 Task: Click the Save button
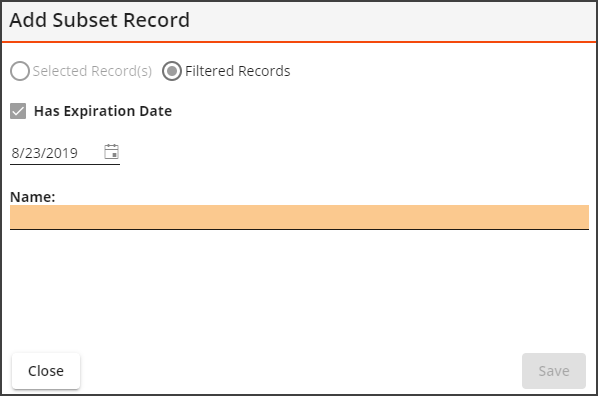(554, 371)
